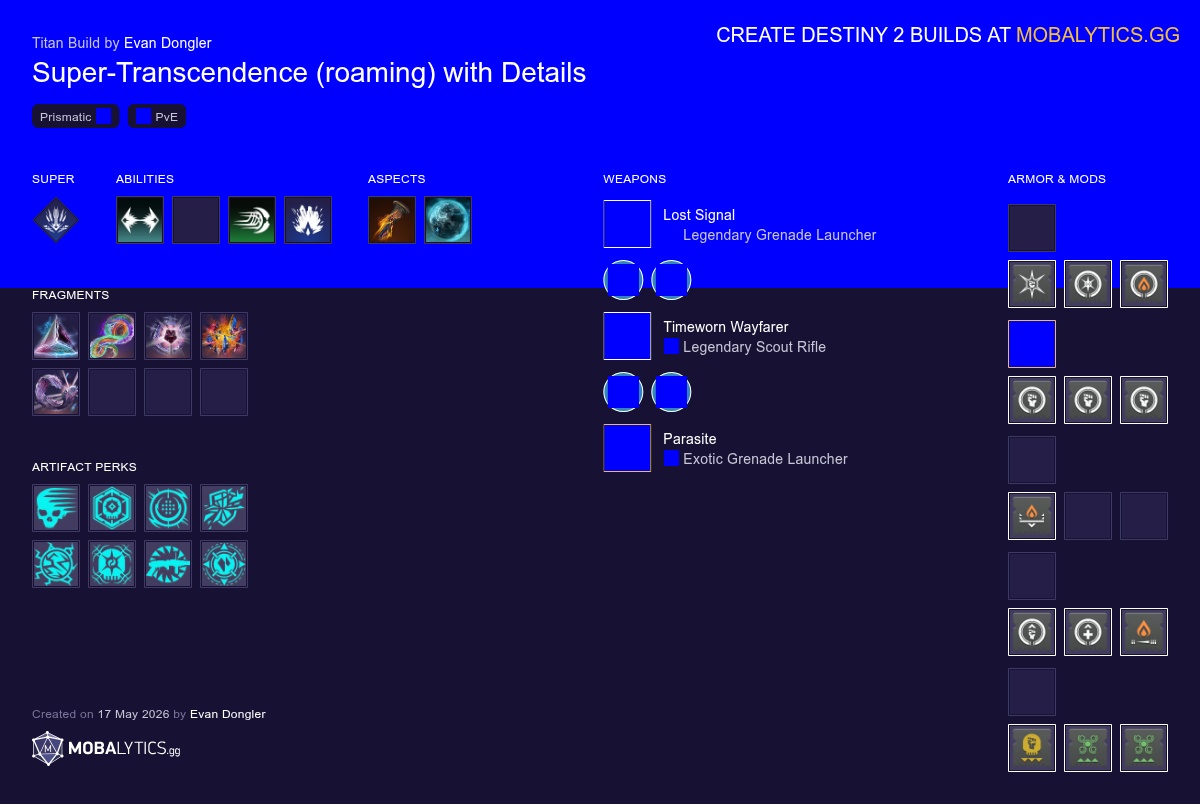Click the PvE mode tag
The image size is (1200, 804).
pos(157,117)
